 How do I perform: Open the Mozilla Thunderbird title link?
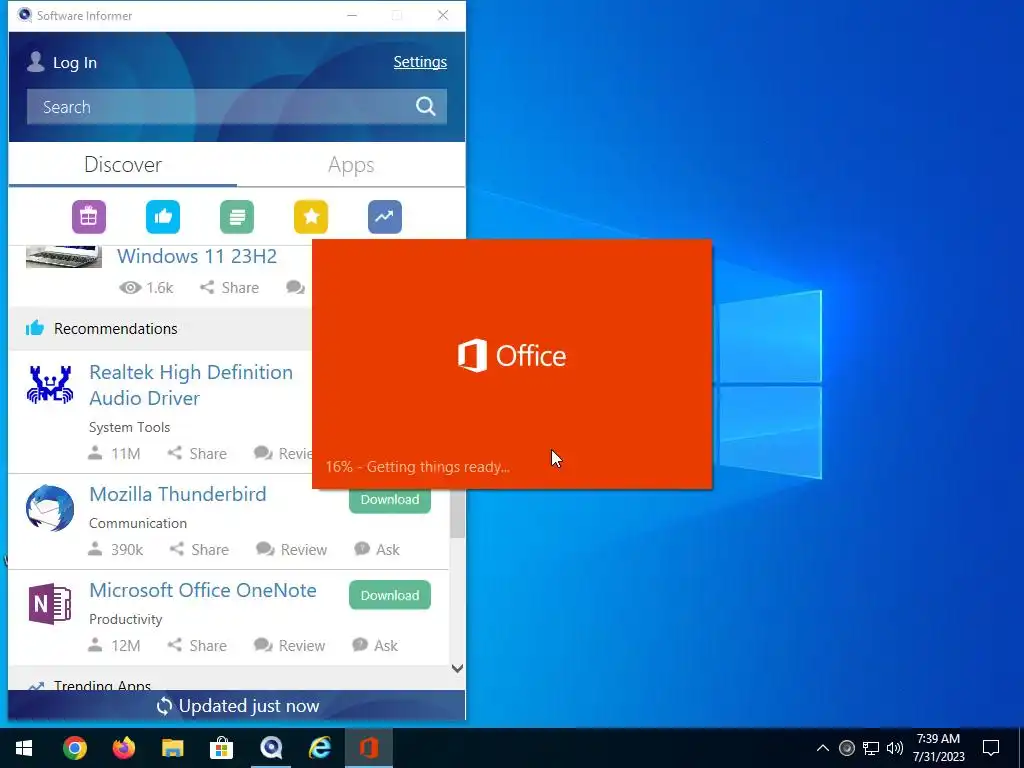(178, 494)
